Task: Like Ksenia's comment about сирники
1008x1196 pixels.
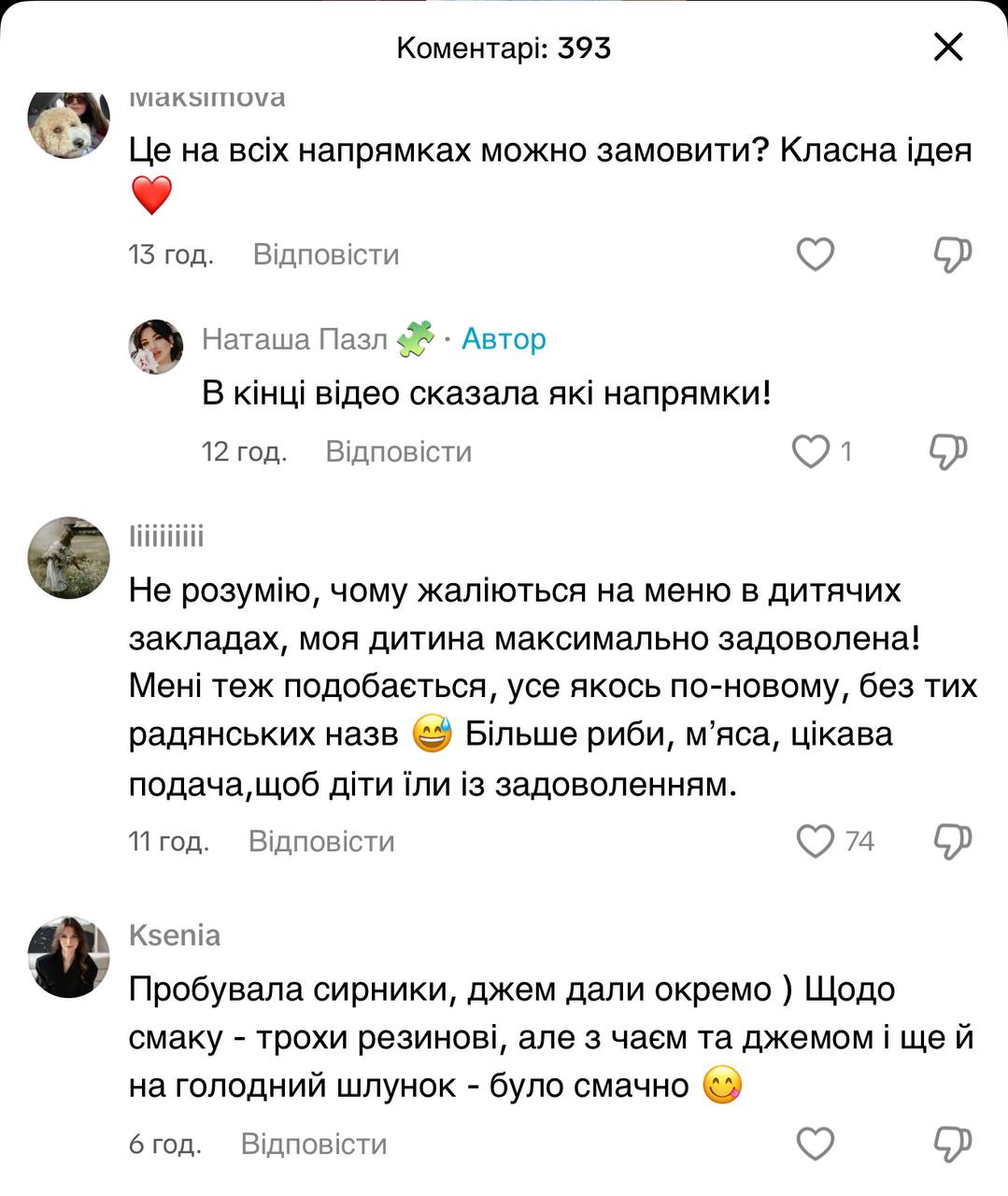Action: tap(815, 1144)
